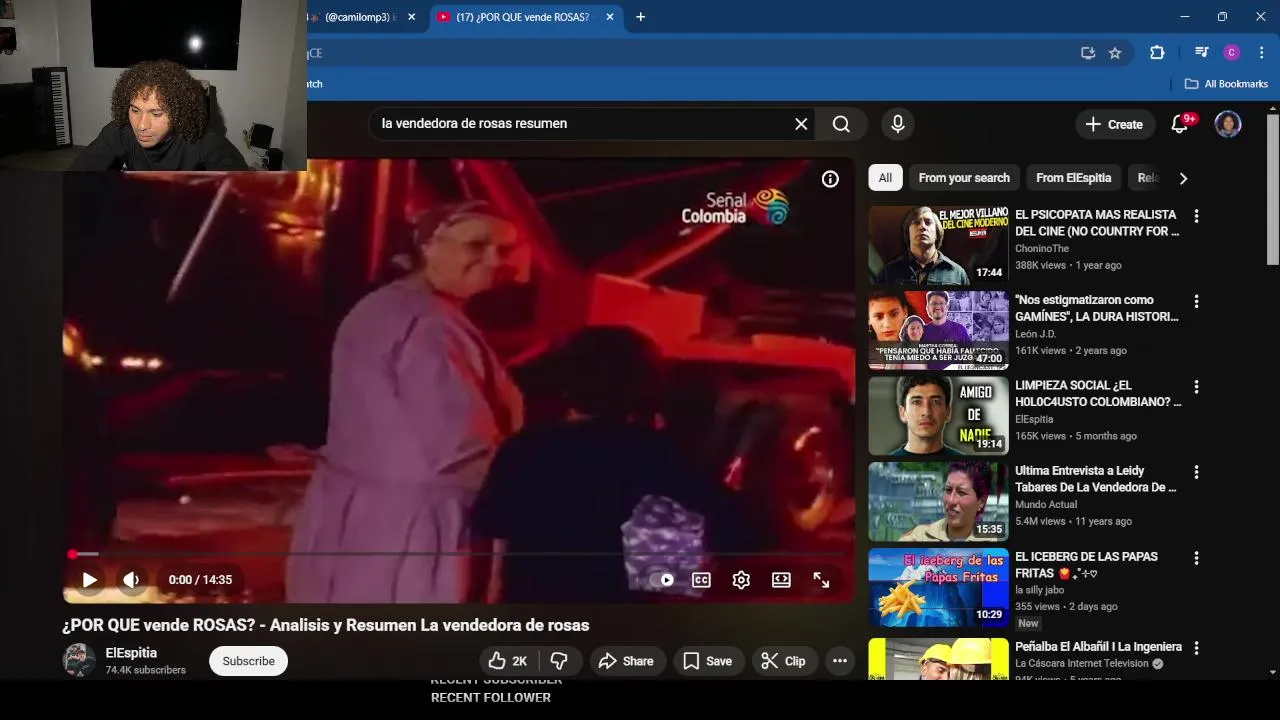Open EL ICEBERG DE LAS PAPAS FRITAS title
The width and height of the screenshot is (1280, 720).
tap(1086, 564)
